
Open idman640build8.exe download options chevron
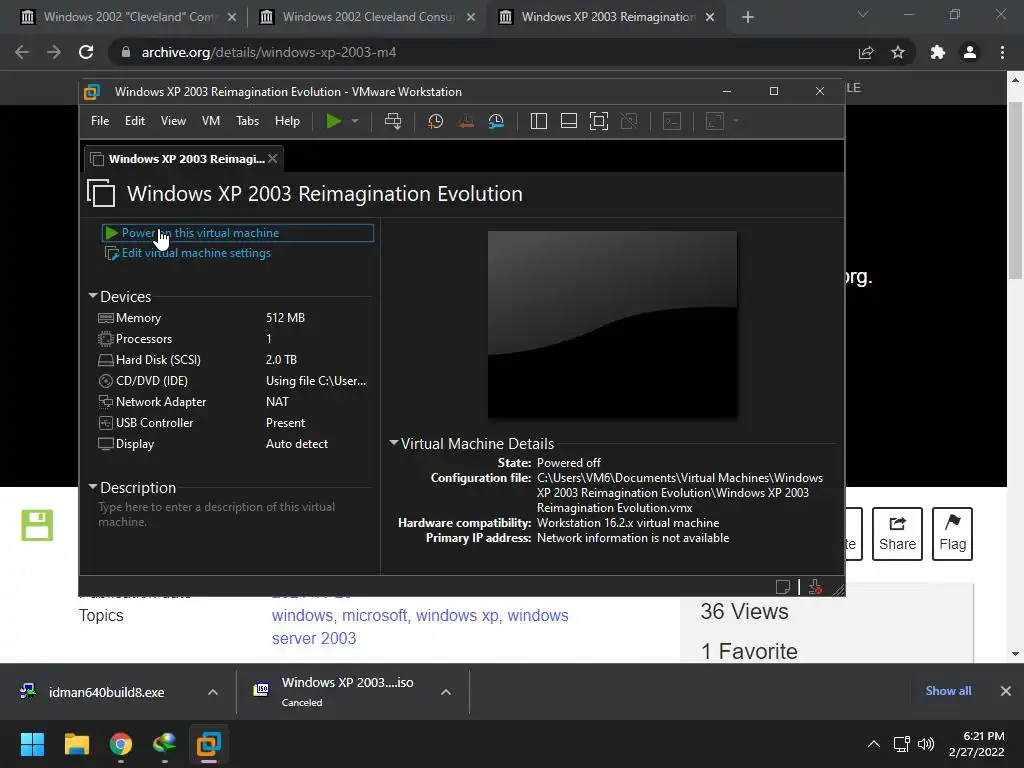pyautogui.click(x=213, y=692)
